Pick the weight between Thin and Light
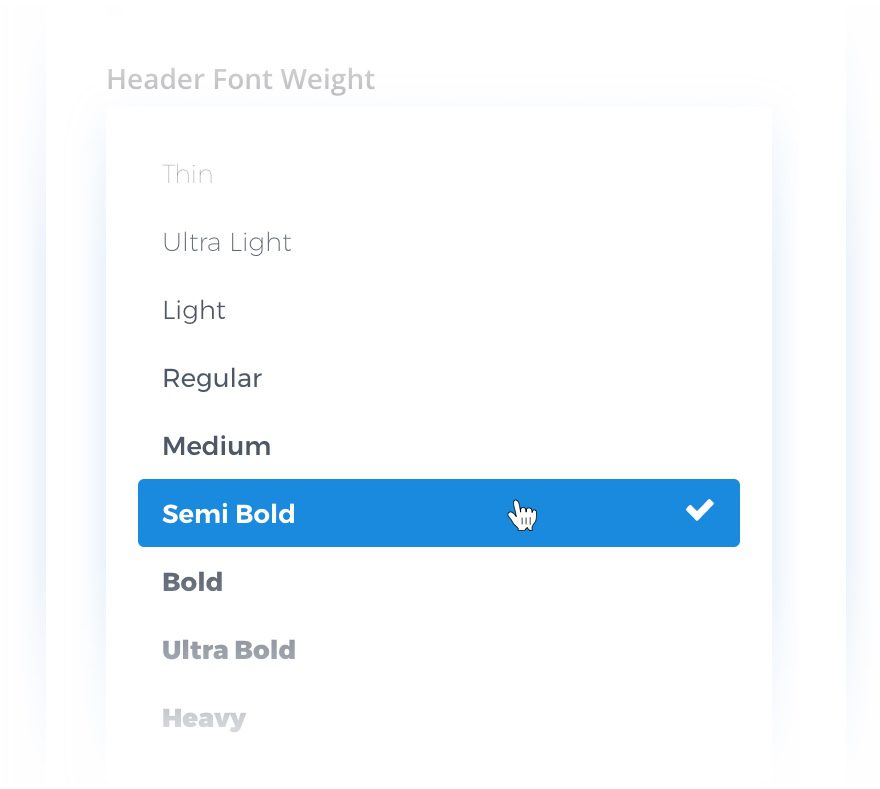The width and height of the screenshot is (880, 789). click(x=227, y=243)
